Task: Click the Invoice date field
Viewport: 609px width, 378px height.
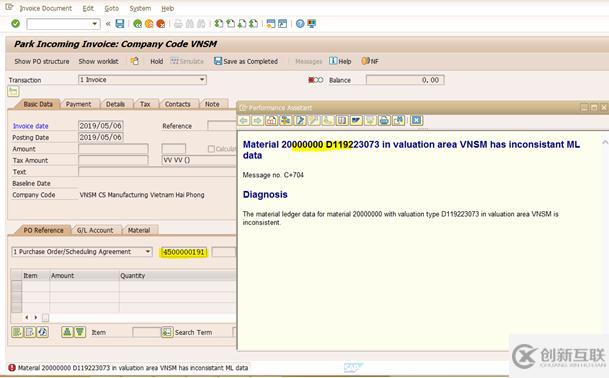Action: pyautogui.click(x=101, y=125)
